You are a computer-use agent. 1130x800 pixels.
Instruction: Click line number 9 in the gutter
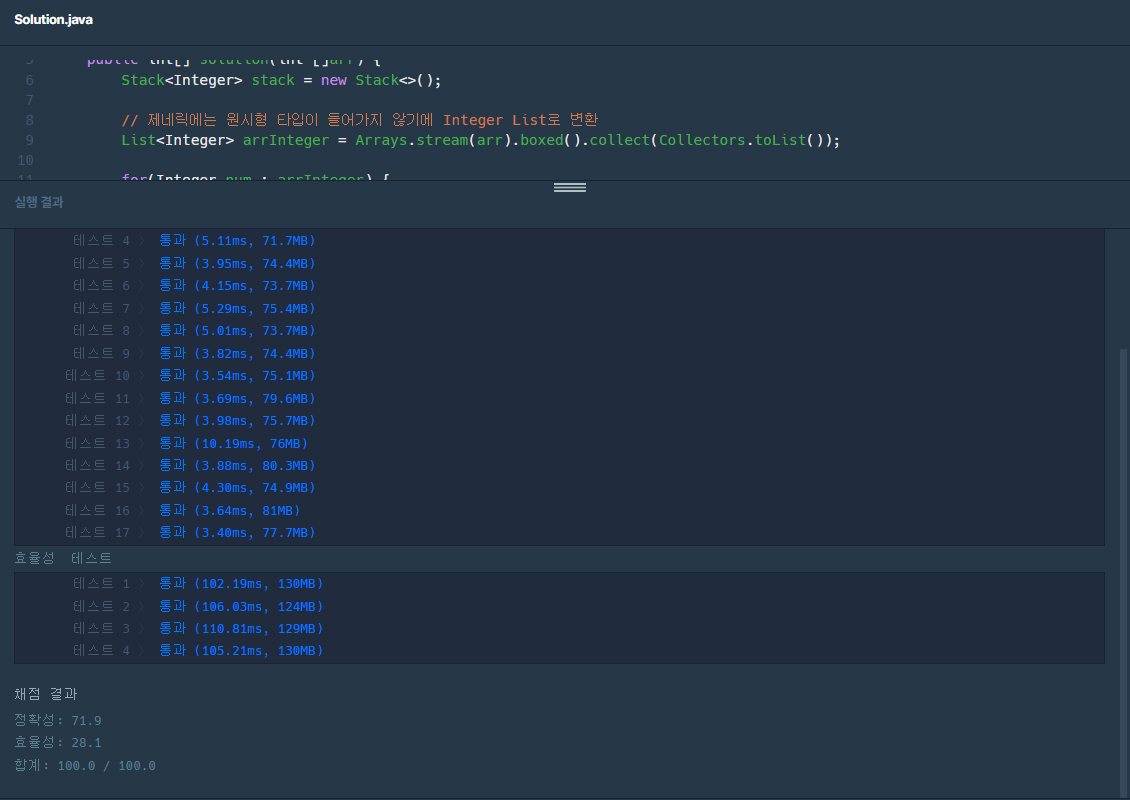(x=30, y=140)
